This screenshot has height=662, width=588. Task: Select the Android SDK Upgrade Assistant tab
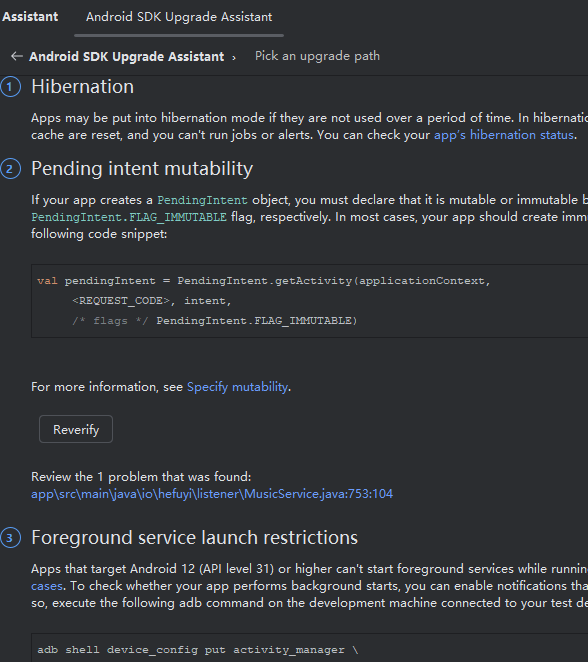(179, 17)
